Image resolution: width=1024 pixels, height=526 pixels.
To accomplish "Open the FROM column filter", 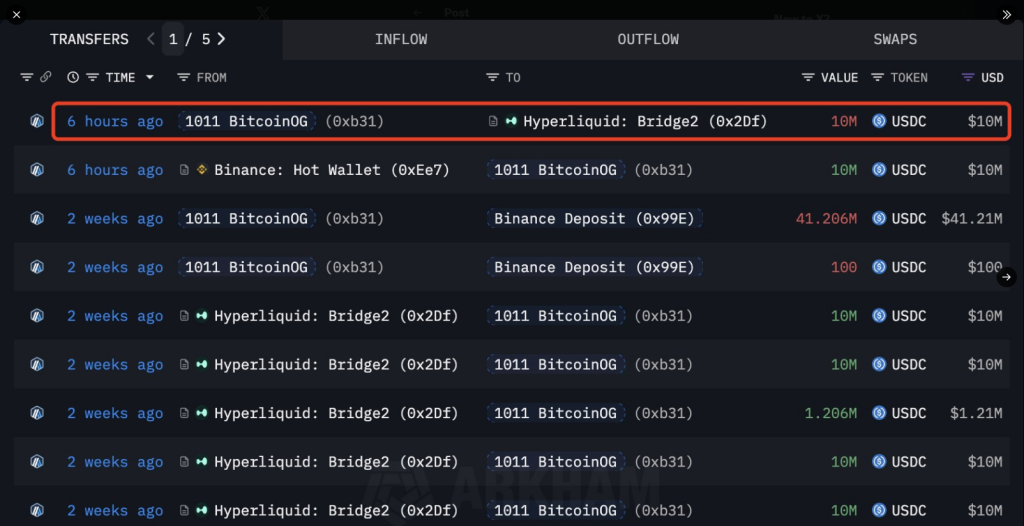I will (183, 77).
